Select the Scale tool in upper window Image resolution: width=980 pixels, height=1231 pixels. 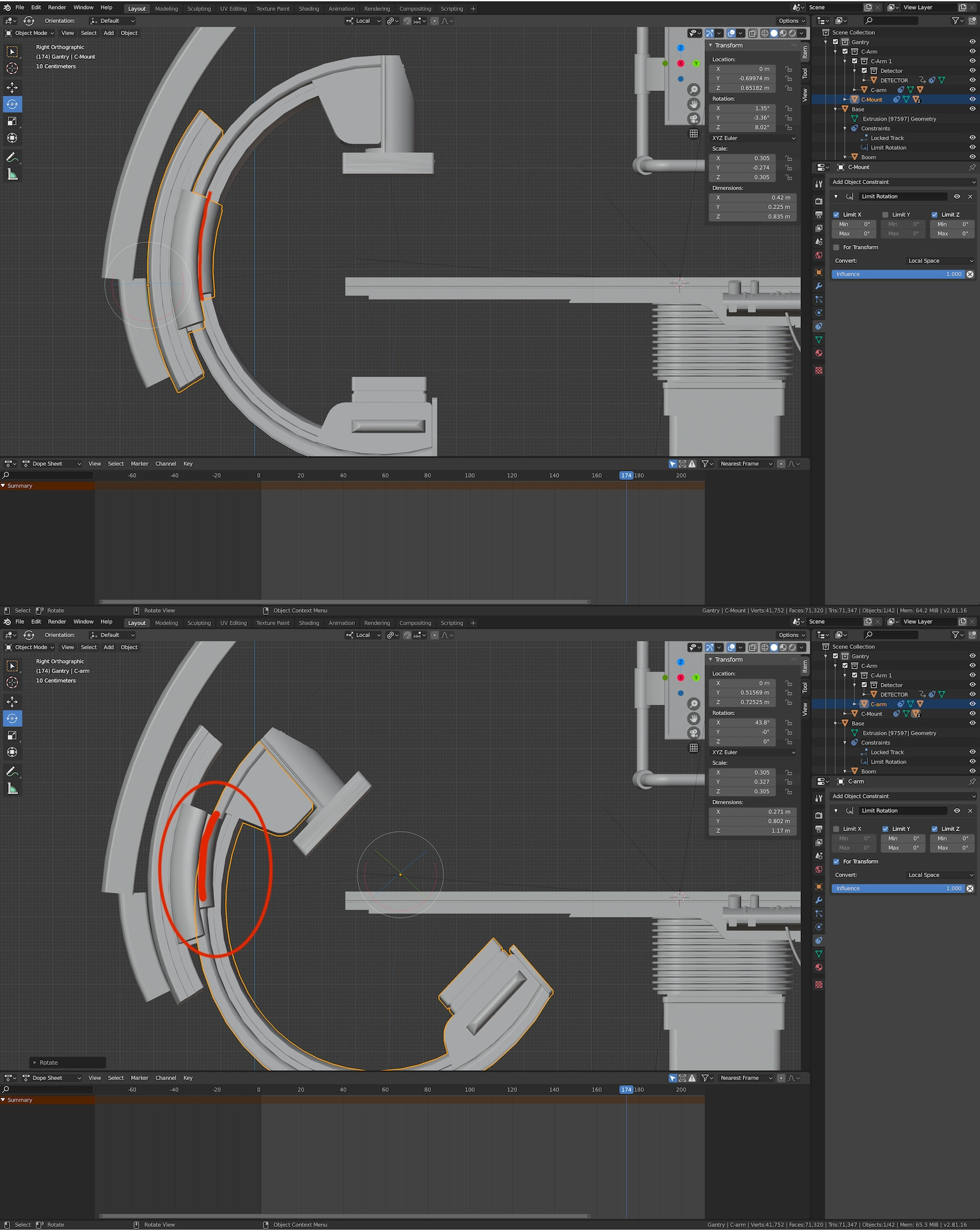12,121
